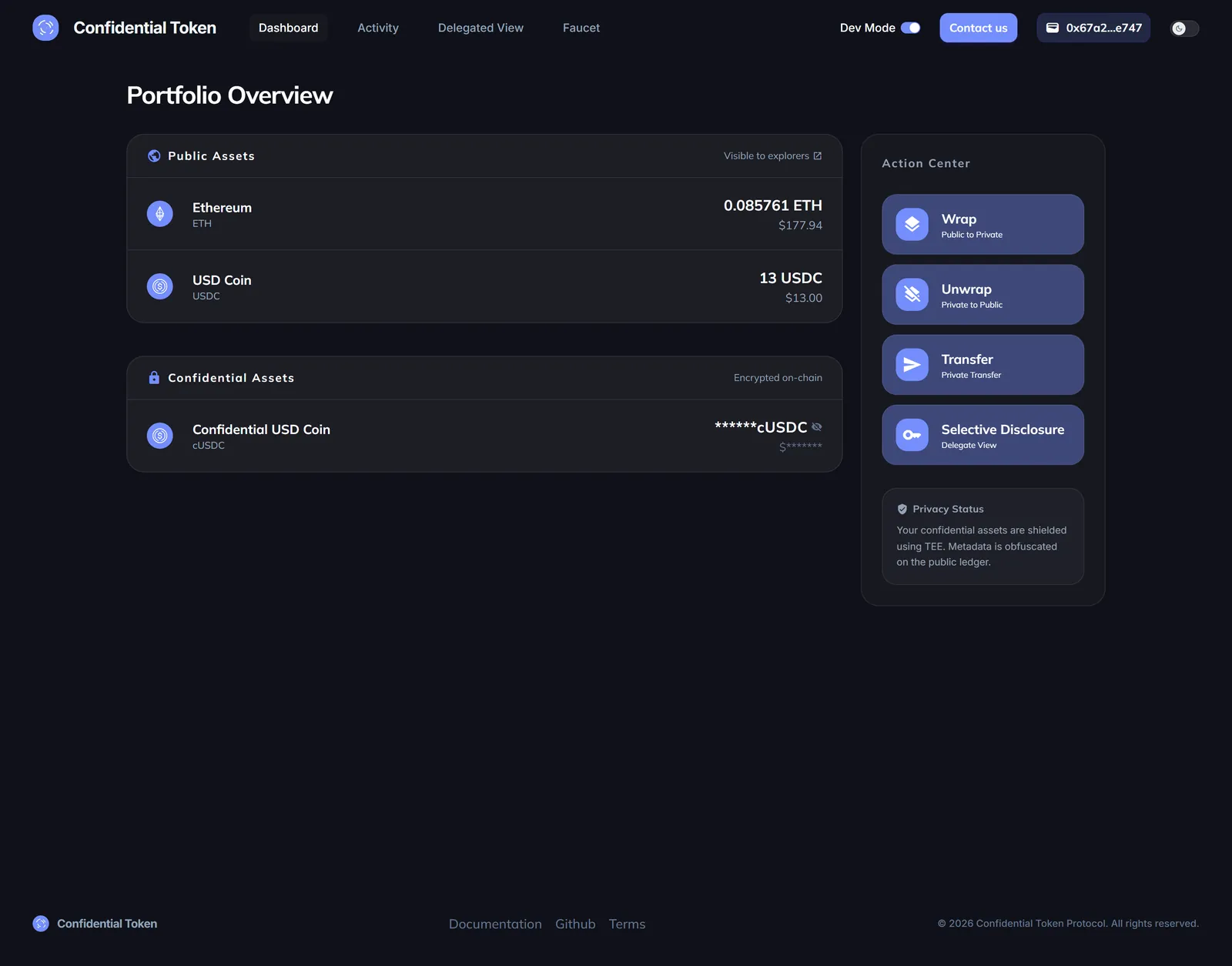1232x966 pixels.
Task: Click the Wrap layers icon
Action: coord(912,224)
